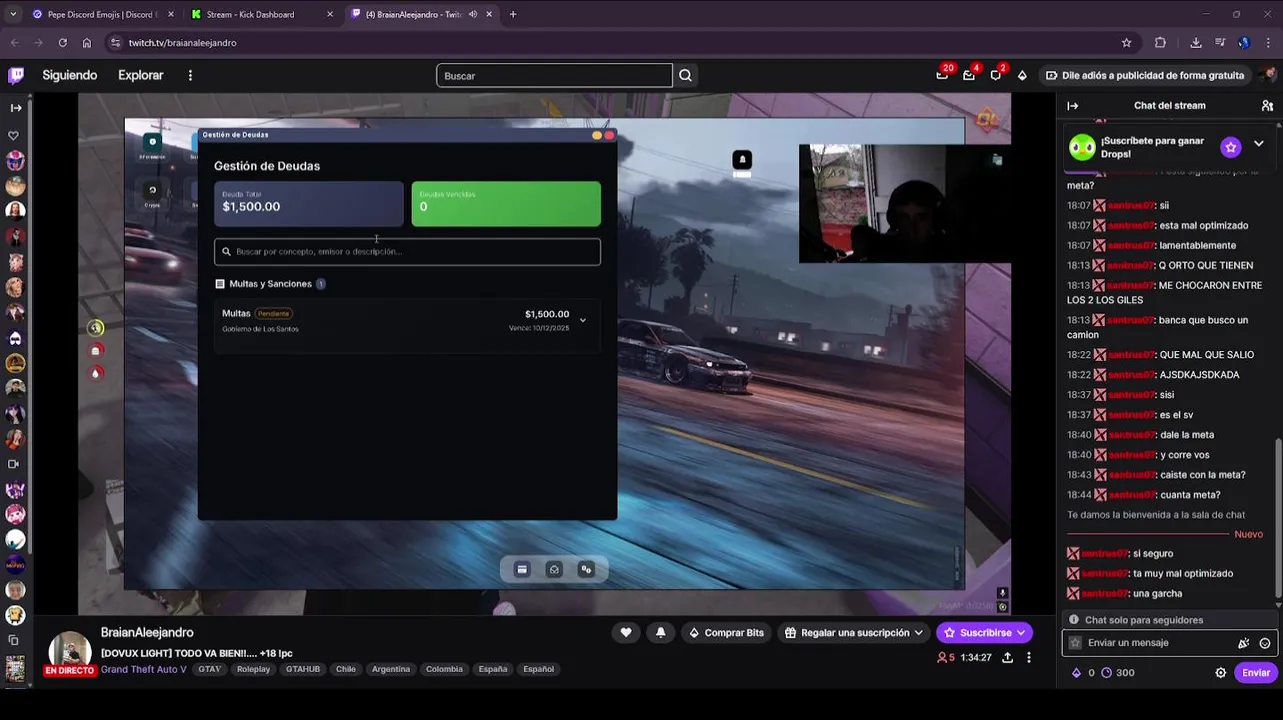Click the Bits balance diamond showing 0
The height and width of the screenshot is (720, 1283).
pyautogui.click(x=1083, y=673)
